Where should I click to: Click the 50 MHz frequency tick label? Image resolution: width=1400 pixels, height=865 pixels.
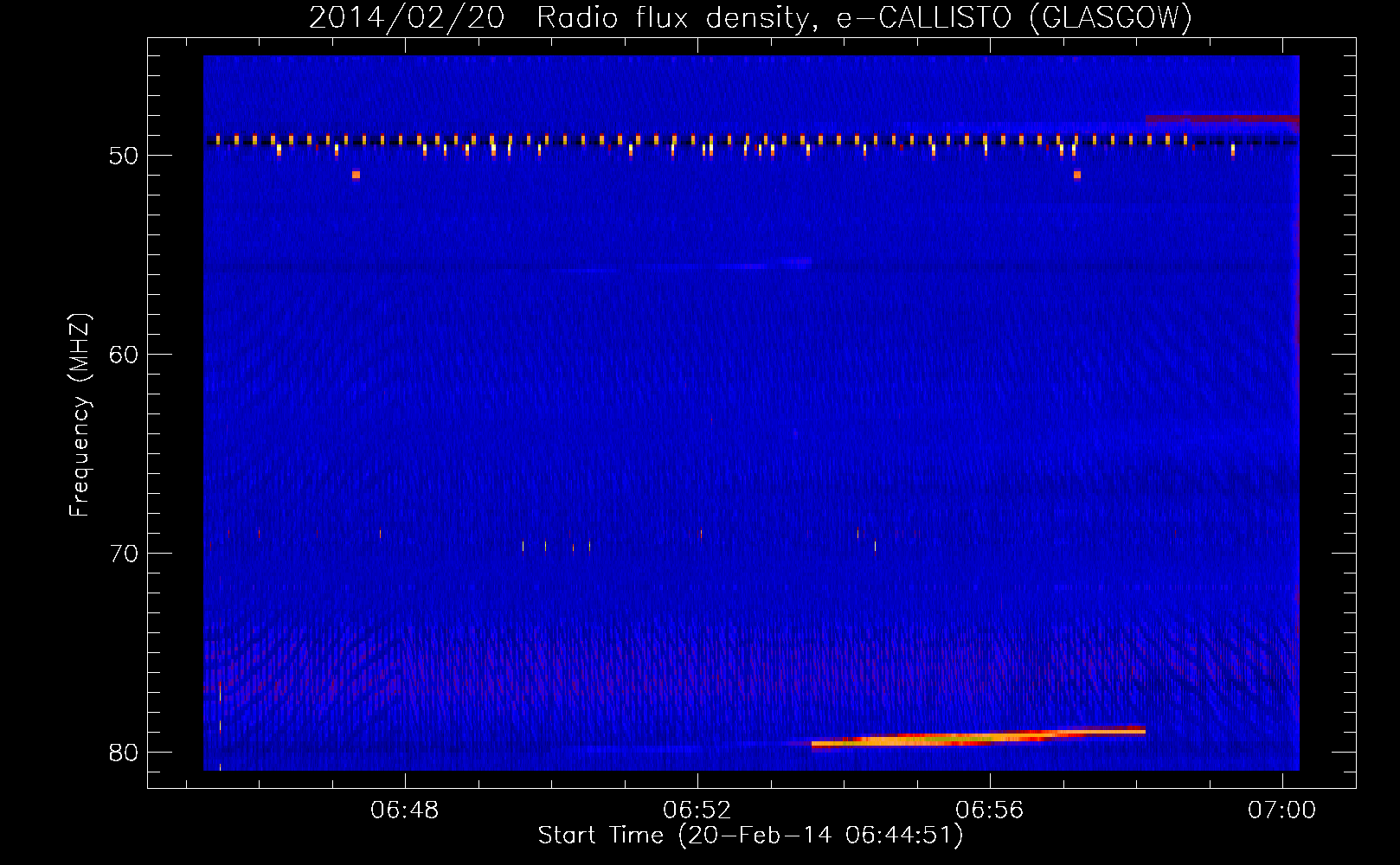tap(124, 157)
